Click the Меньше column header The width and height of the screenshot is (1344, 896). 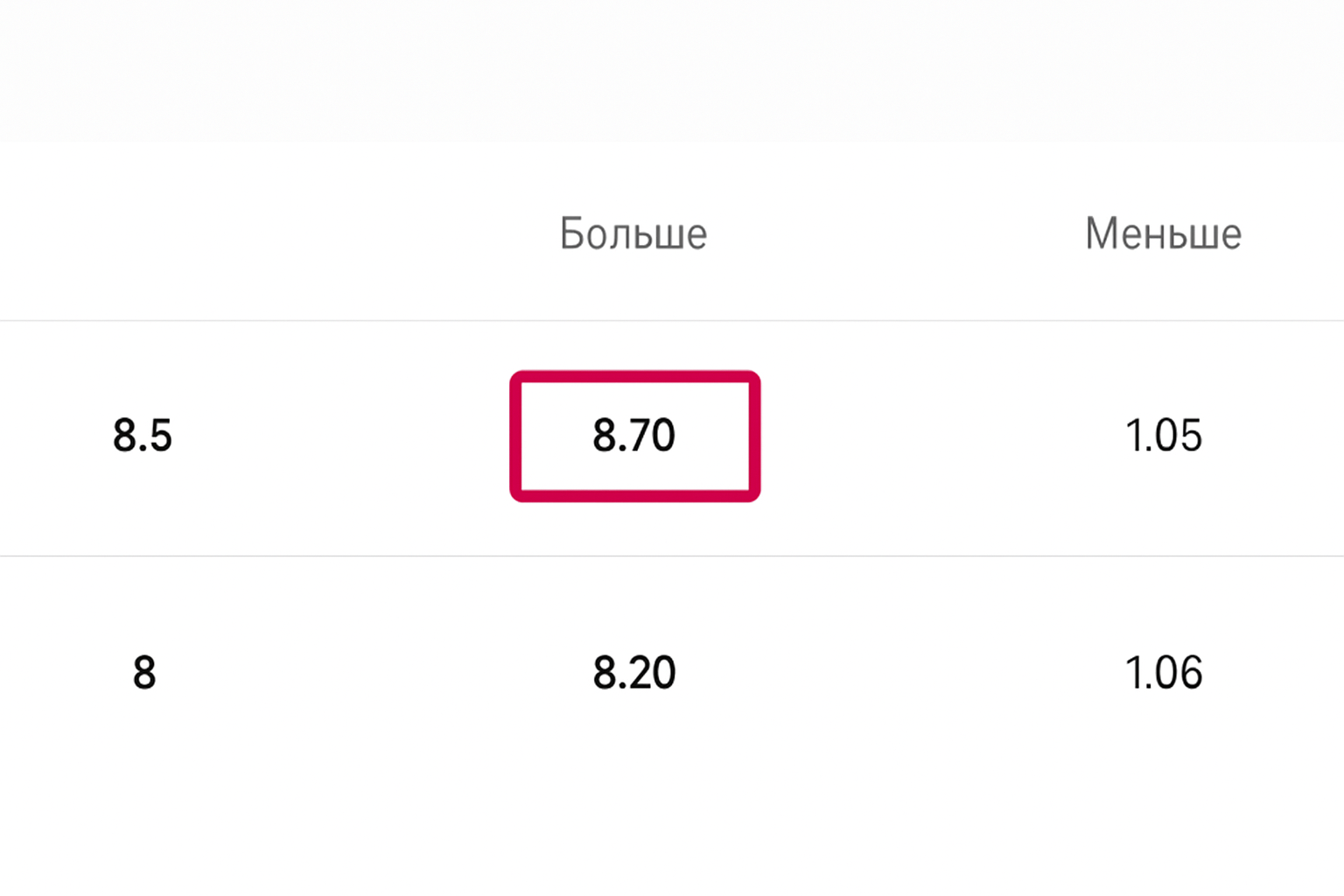(1163, 234)
